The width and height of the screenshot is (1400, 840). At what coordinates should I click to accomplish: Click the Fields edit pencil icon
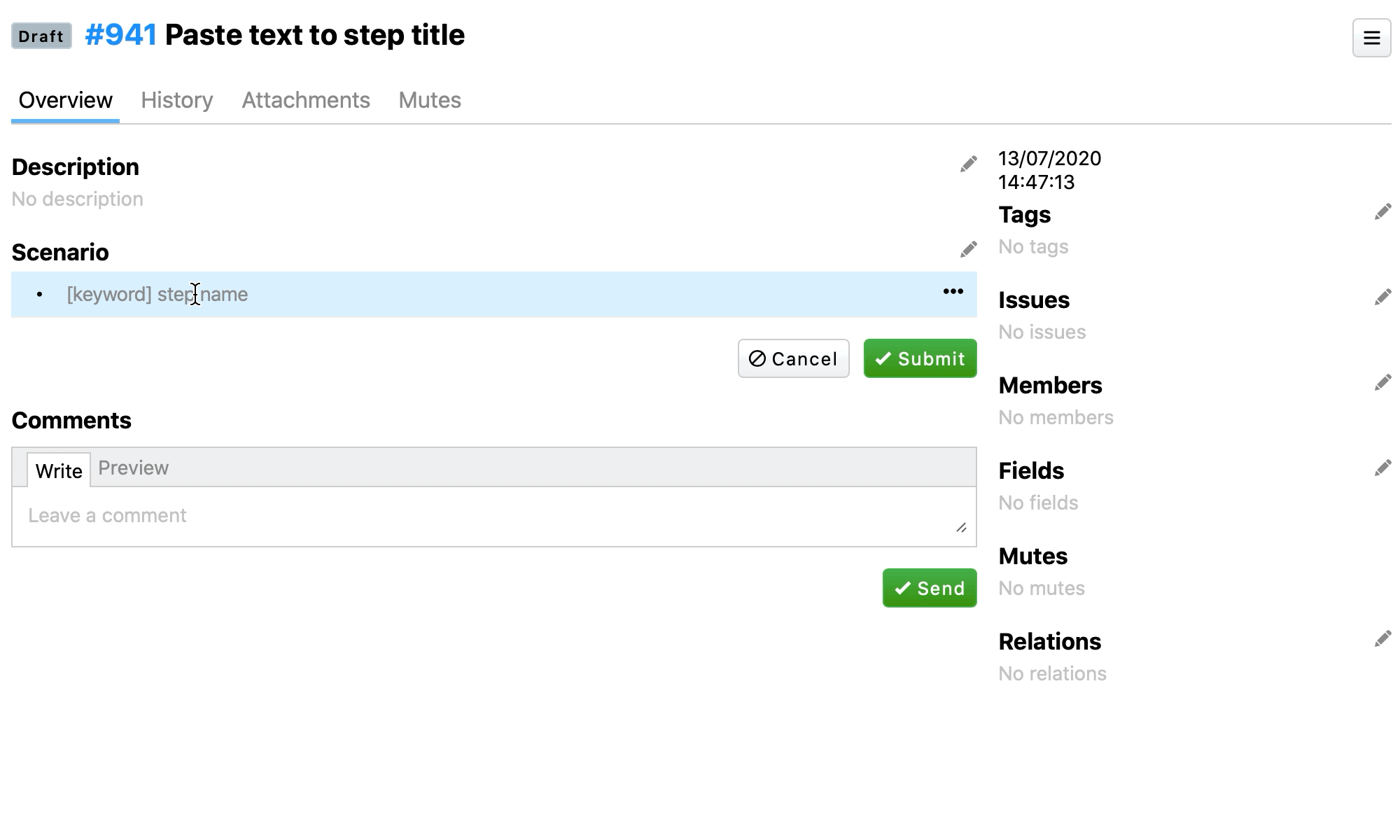click(1382, 468)
